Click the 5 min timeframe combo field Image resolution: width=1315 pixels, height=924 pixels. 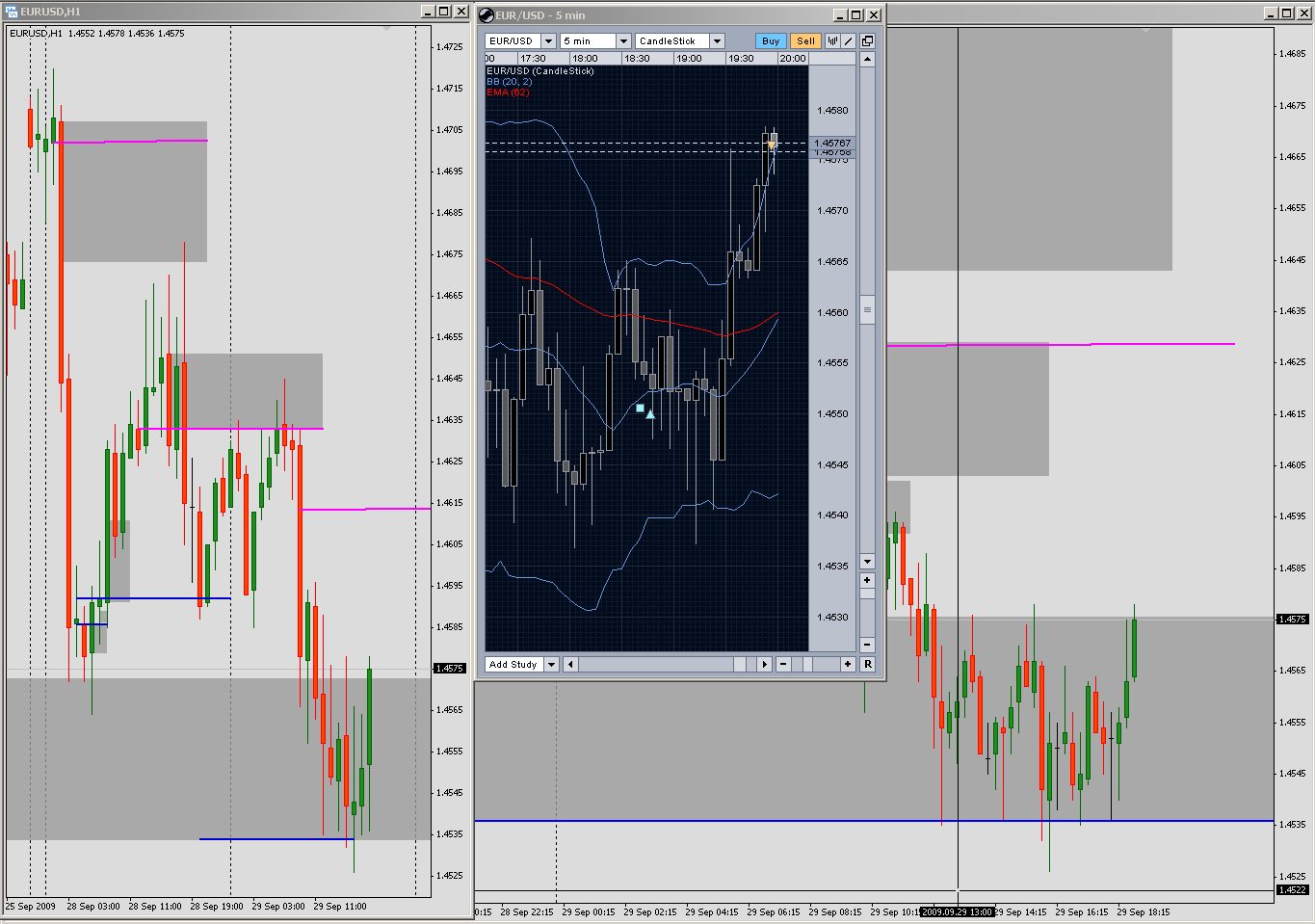(588, 40)
